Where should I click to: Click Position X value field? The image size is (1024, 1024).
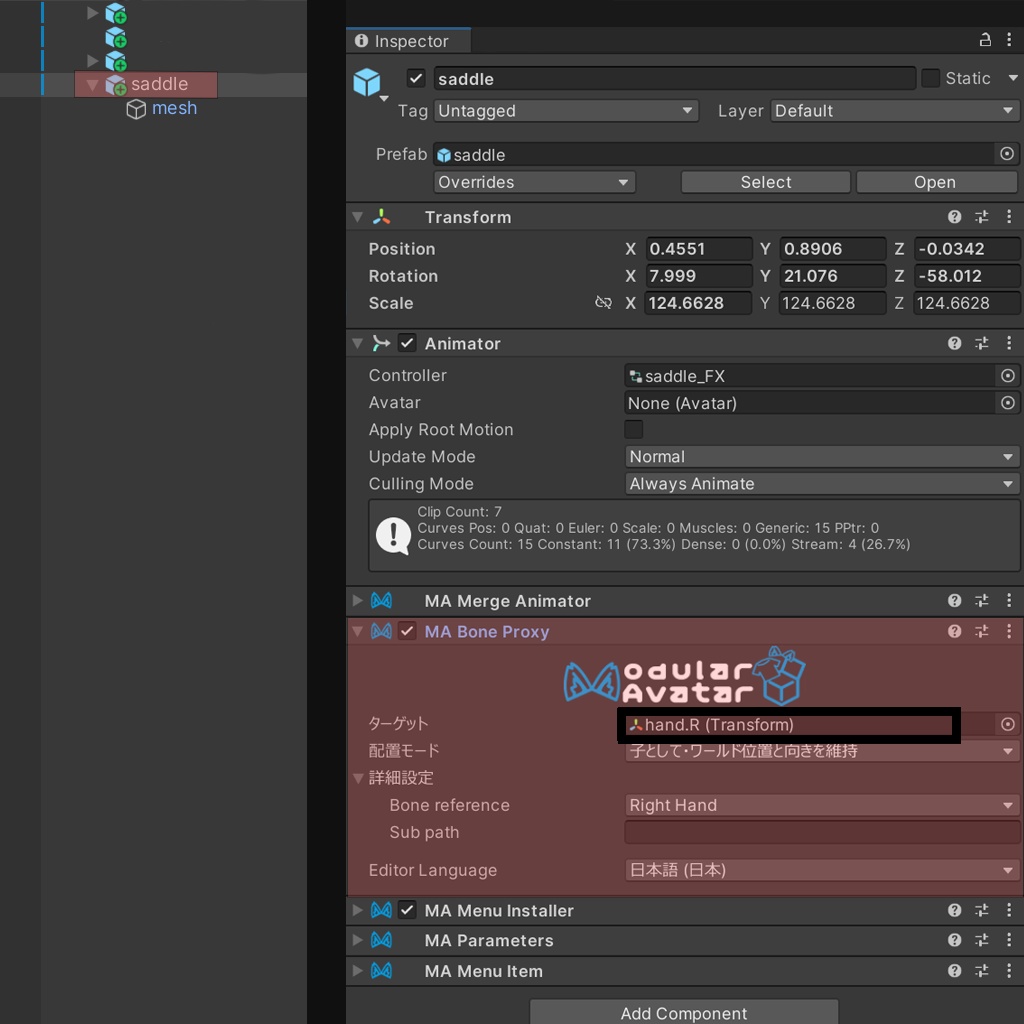point(699,249)
